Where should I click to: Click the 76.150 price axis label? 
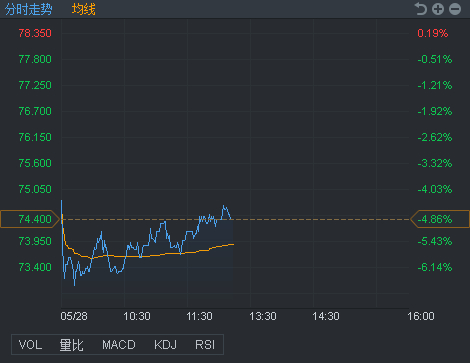(35, 137)
